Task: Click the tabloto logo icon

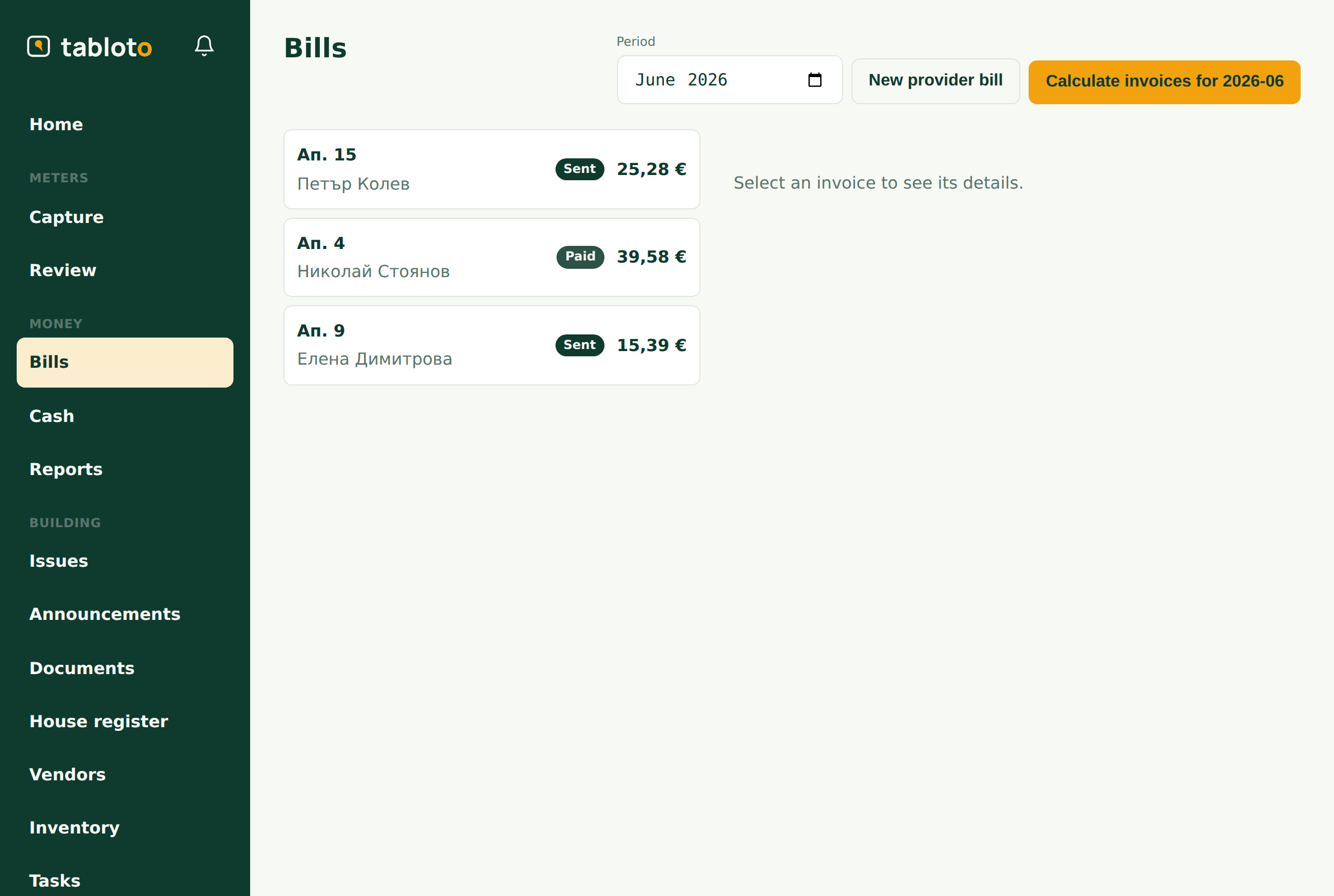Action: point(38,46)
